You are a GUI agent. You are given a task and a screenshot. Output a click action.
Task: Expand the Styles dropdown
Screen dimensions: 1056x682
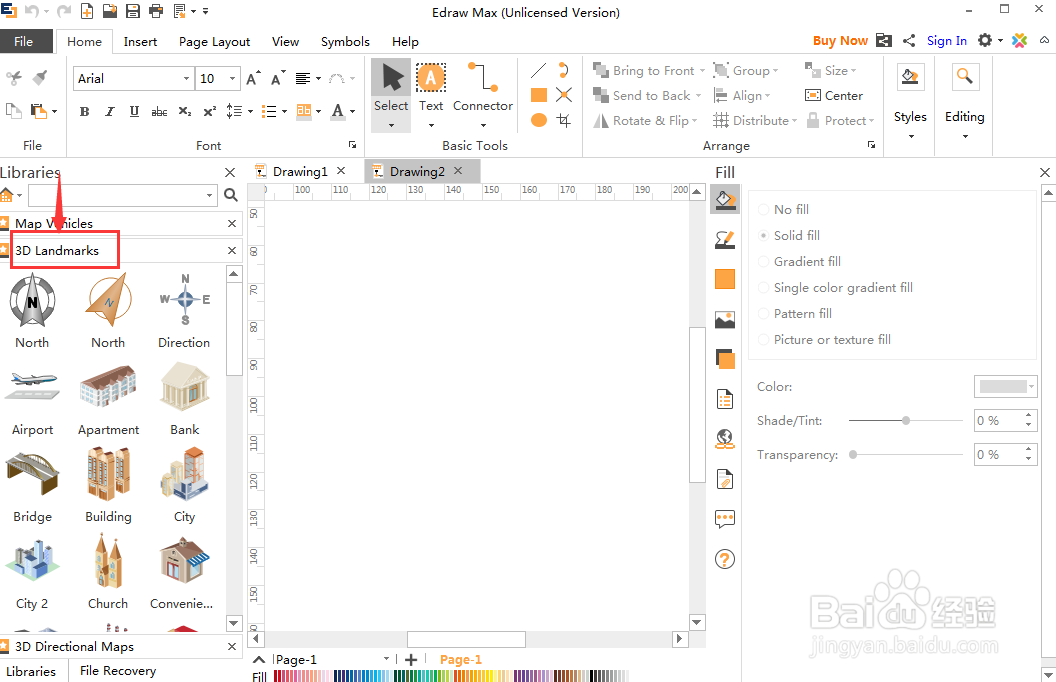(911, 137)
